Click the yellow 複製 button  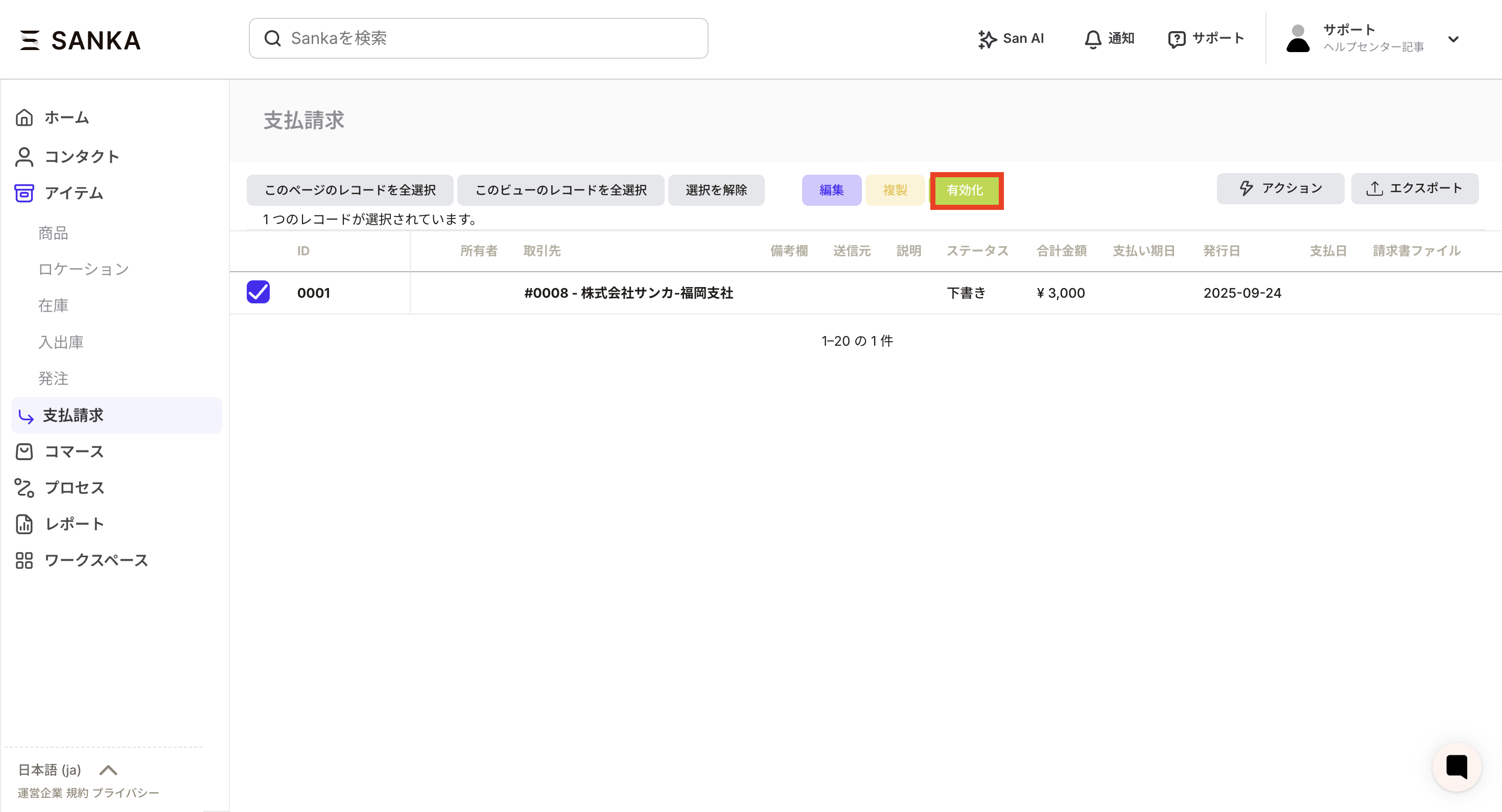click(x=895, y=190)
